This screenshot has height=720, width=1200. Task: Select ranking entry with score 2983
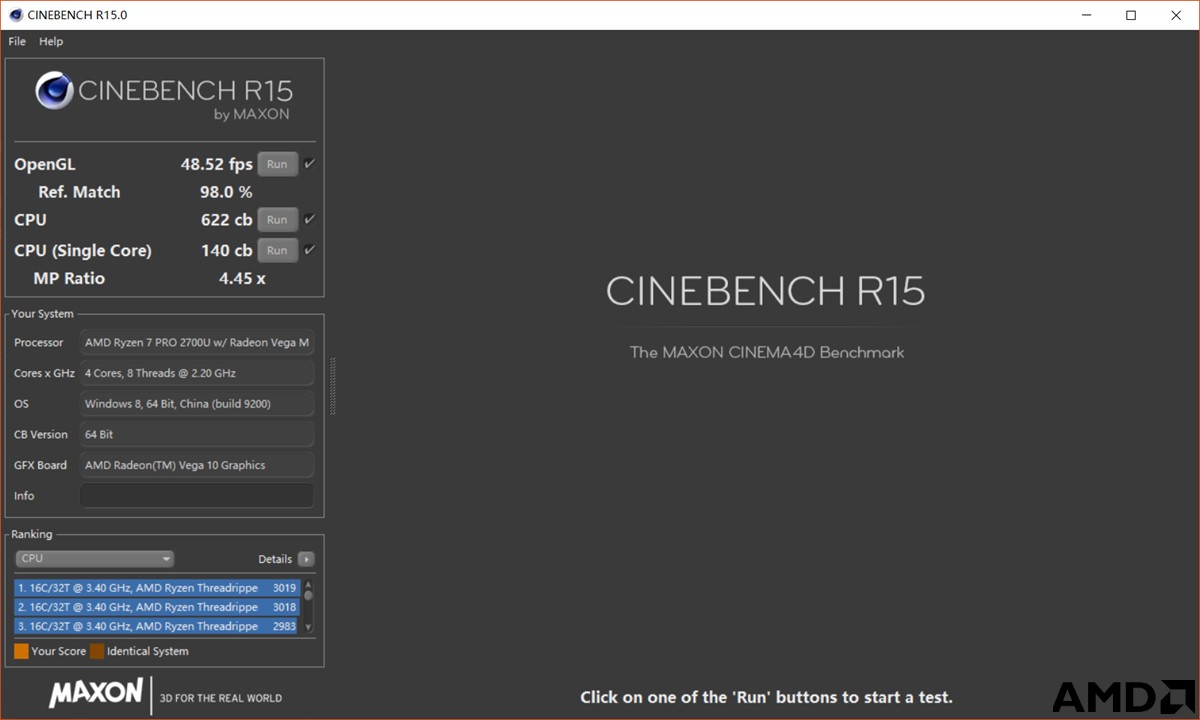(x=157, y=626)
